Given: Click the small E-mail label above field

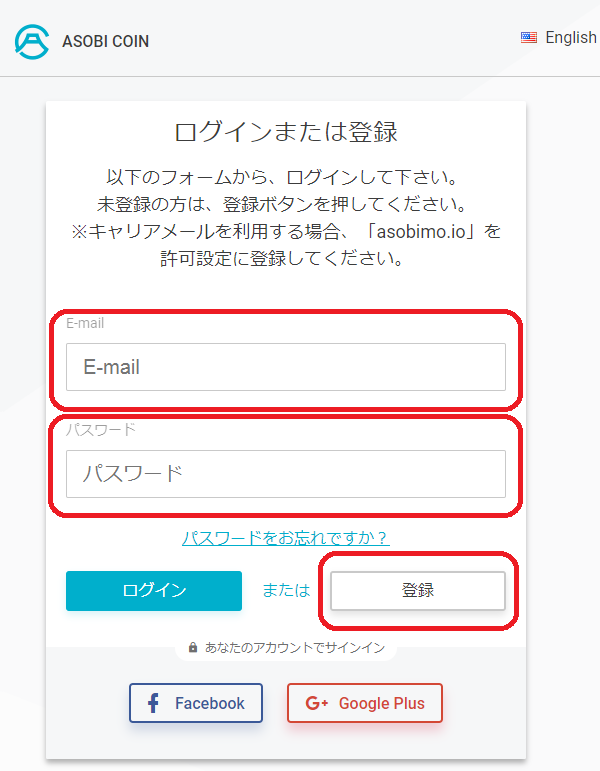Looking at the screenshot, I should 85,323.
